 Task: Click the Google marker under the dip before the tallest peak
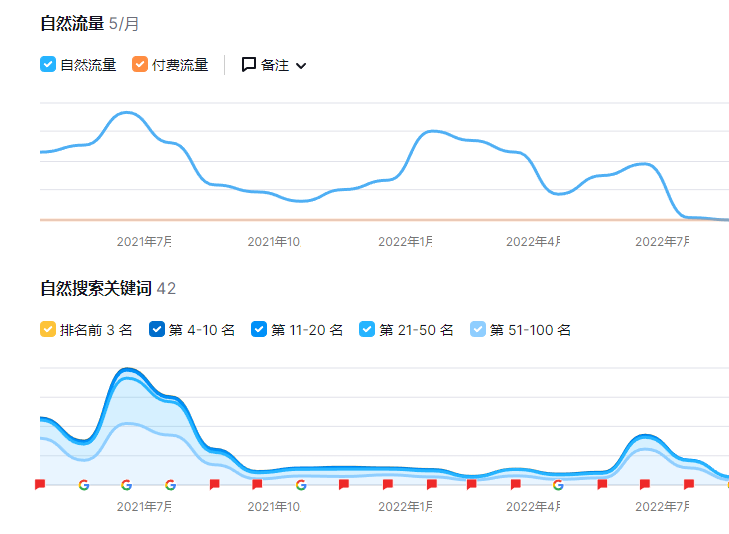84,485
